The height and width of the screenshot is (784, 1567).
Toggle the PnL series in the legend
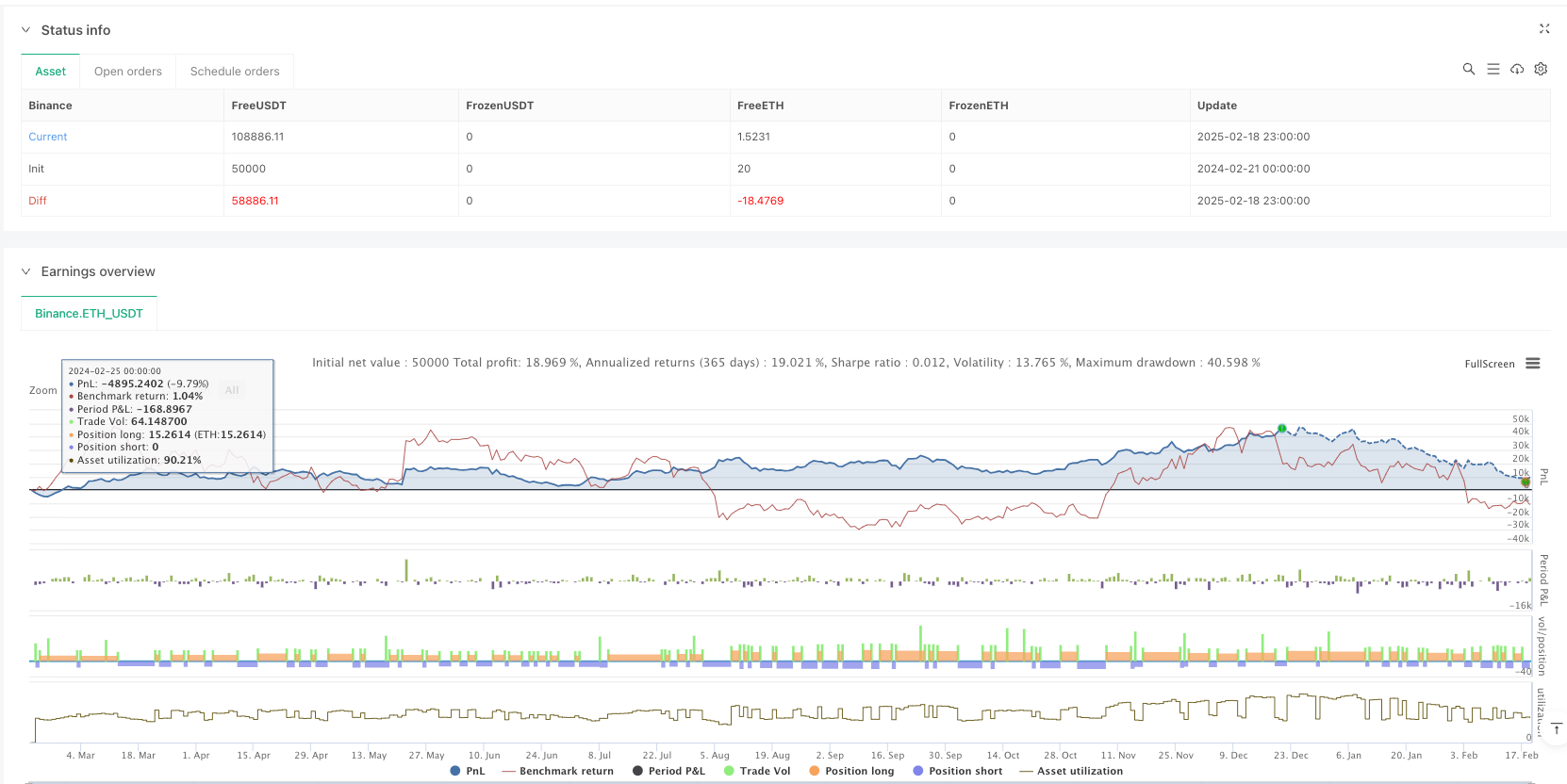468,771
